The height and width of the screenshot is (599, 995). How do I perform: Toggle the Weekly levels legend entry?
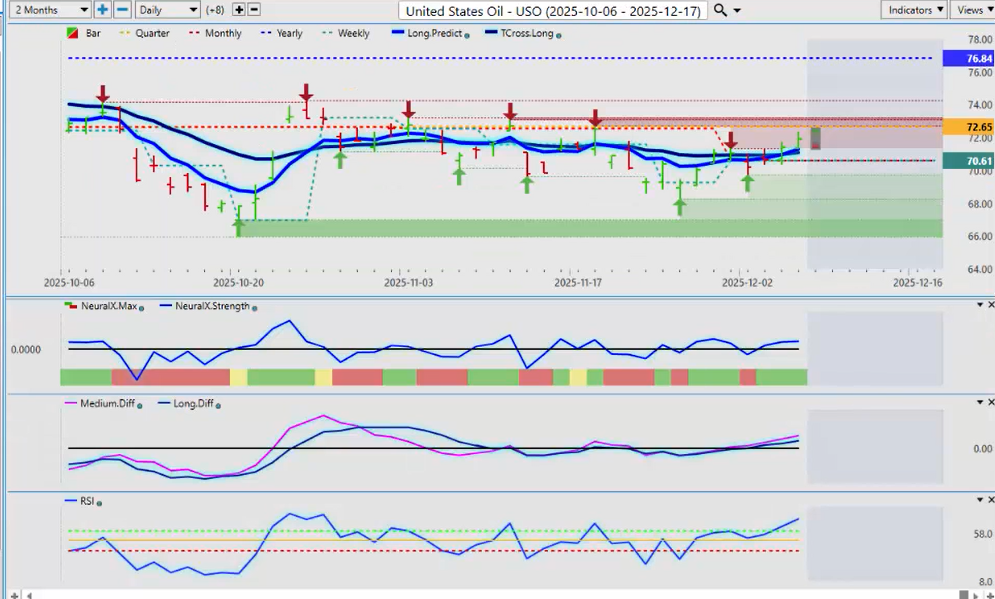tap(346, 33)
